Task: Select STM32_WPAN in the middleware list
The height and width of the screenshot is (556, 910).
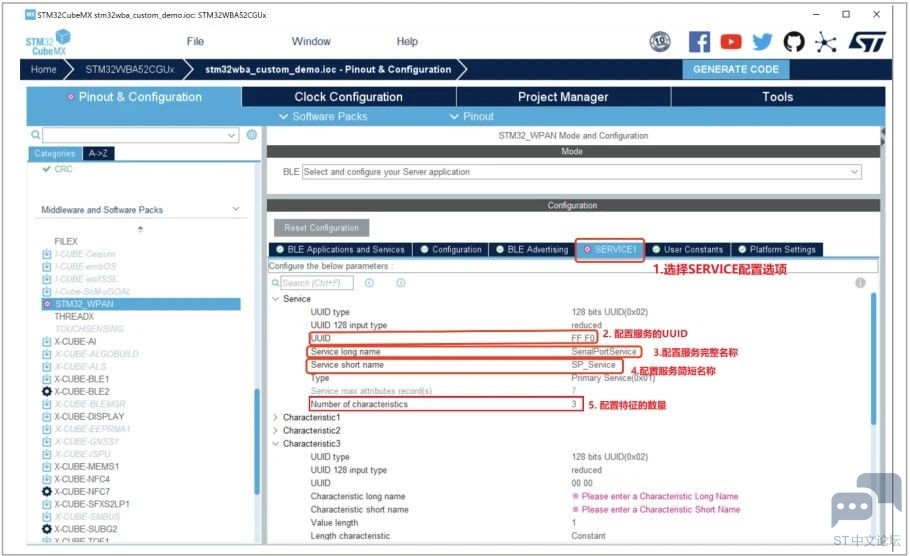Action: point(141,304)
